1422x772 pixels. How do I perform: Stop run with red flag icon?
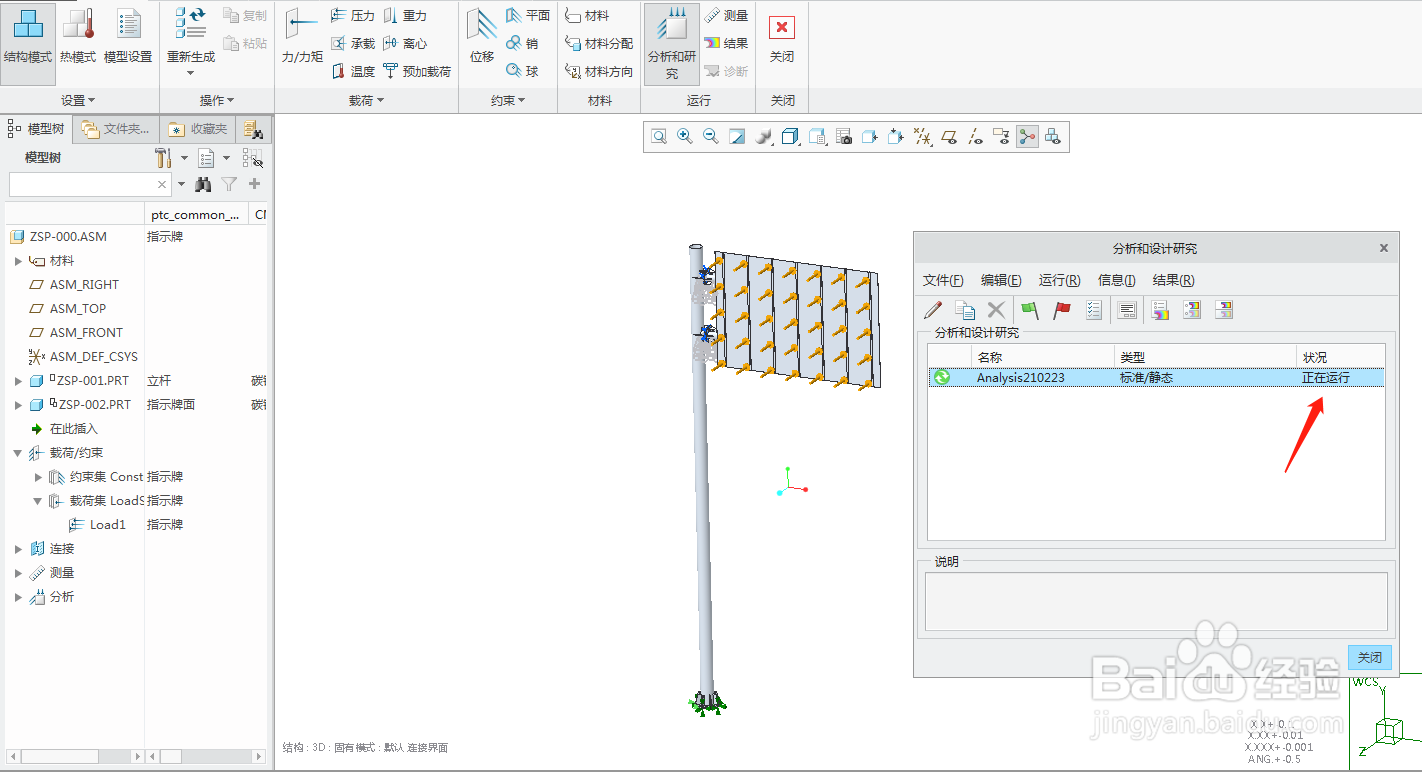[x=1062, y=311]
